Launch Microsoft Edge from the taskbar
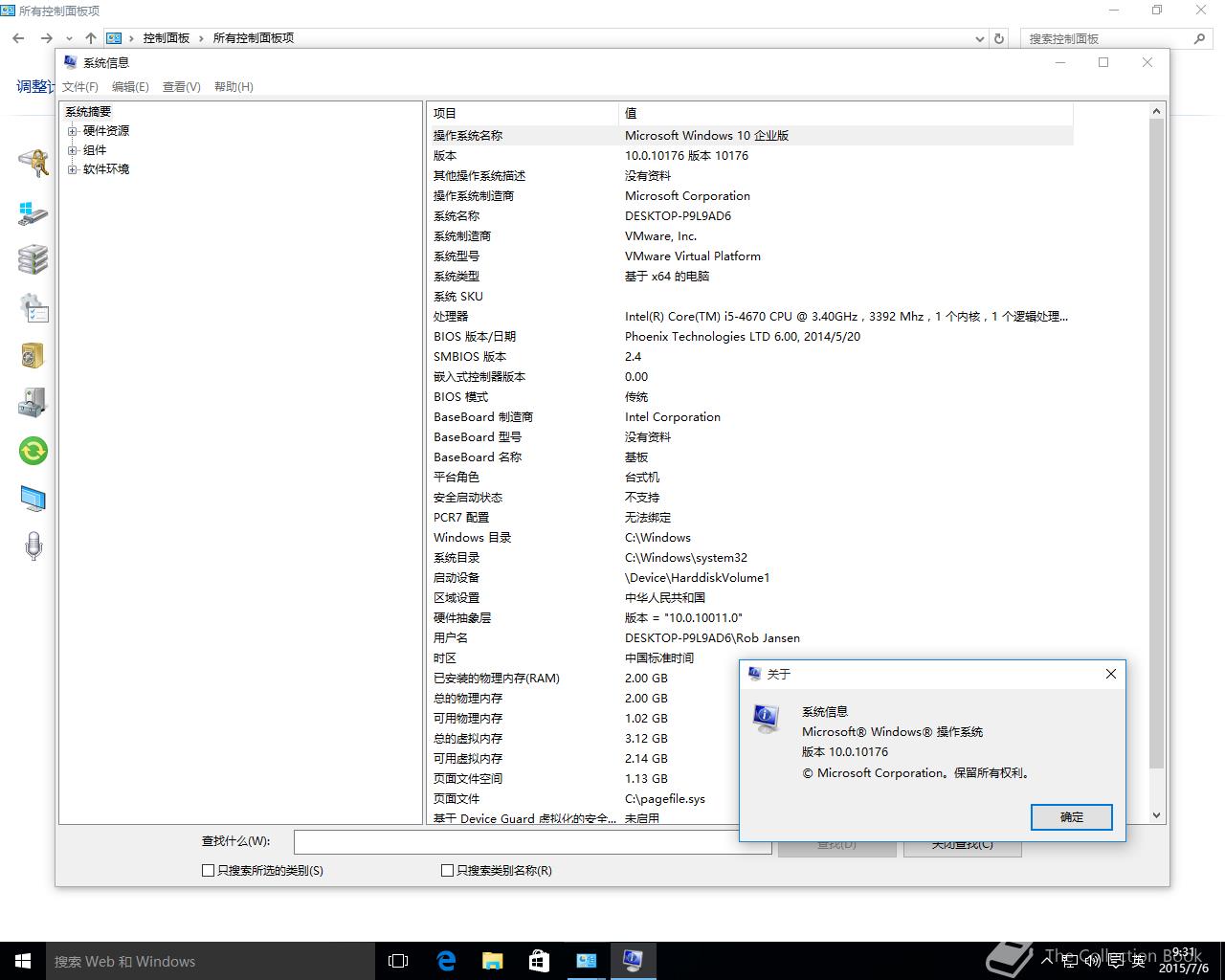The height and width of the screenshot is (980, 1225). tap(446, 961)
